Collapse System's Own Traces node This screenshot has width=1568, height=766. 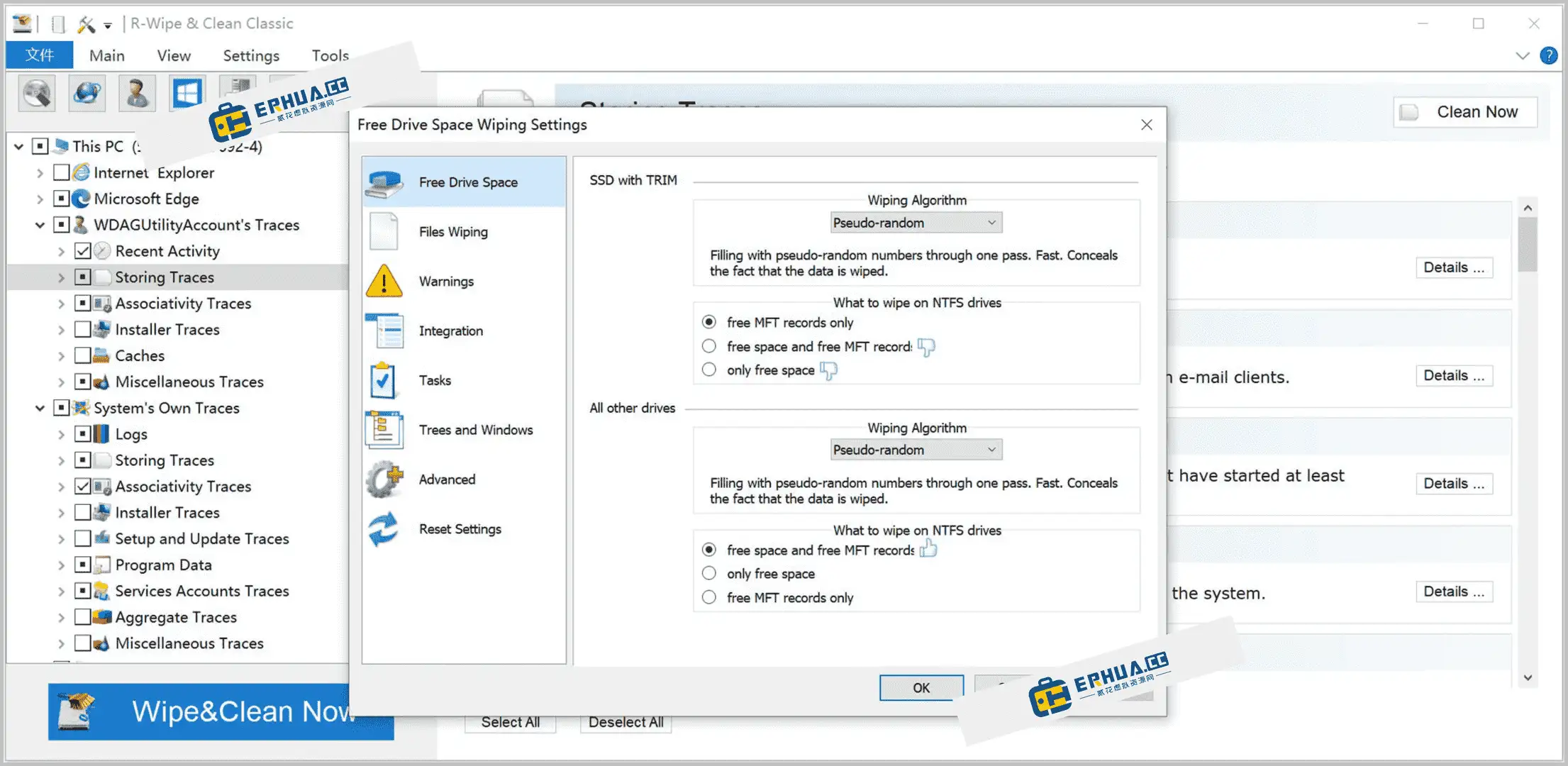40,409
